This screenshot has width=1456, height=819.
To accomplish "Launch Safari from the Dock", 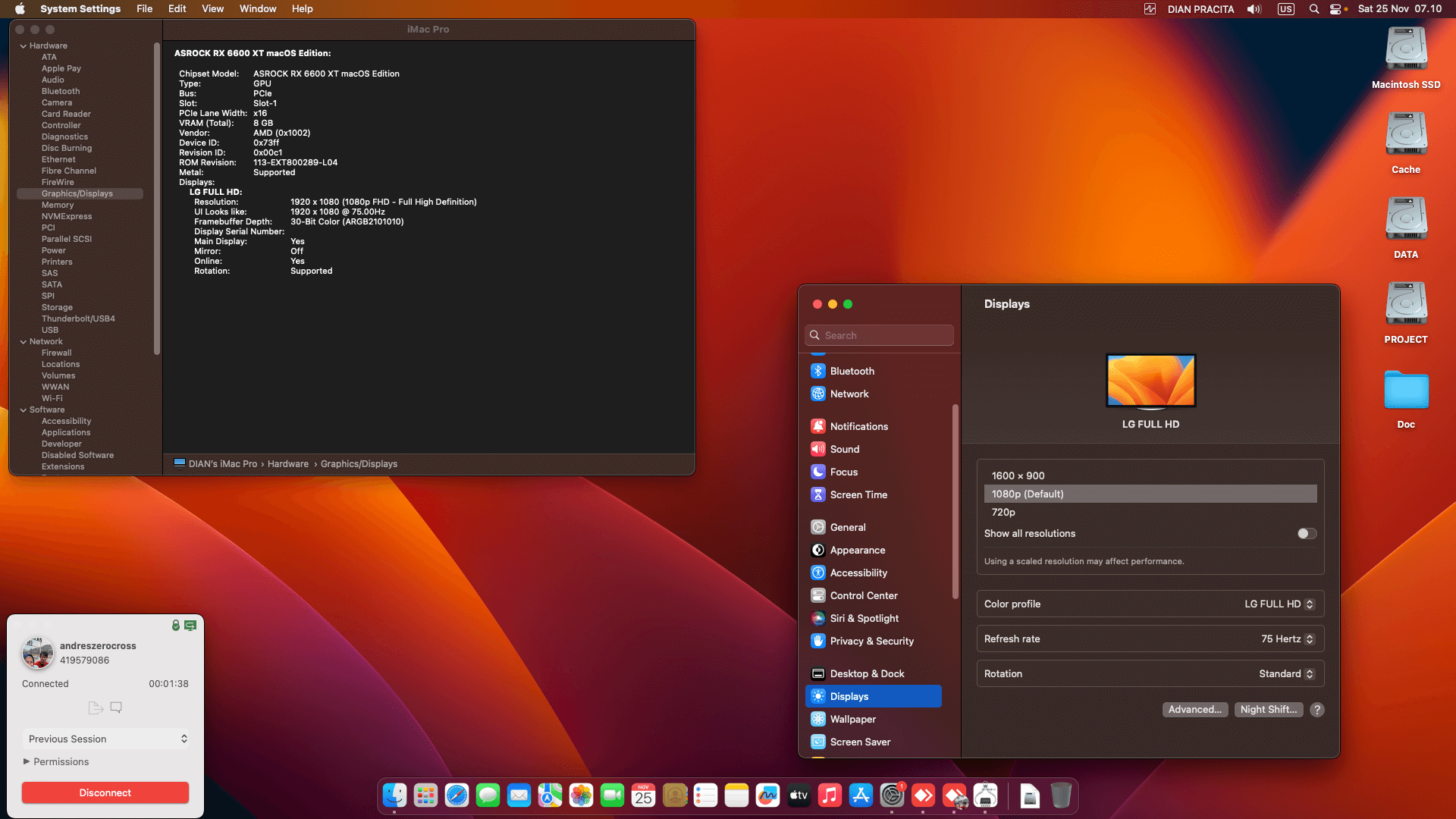I will pos(457,795).
